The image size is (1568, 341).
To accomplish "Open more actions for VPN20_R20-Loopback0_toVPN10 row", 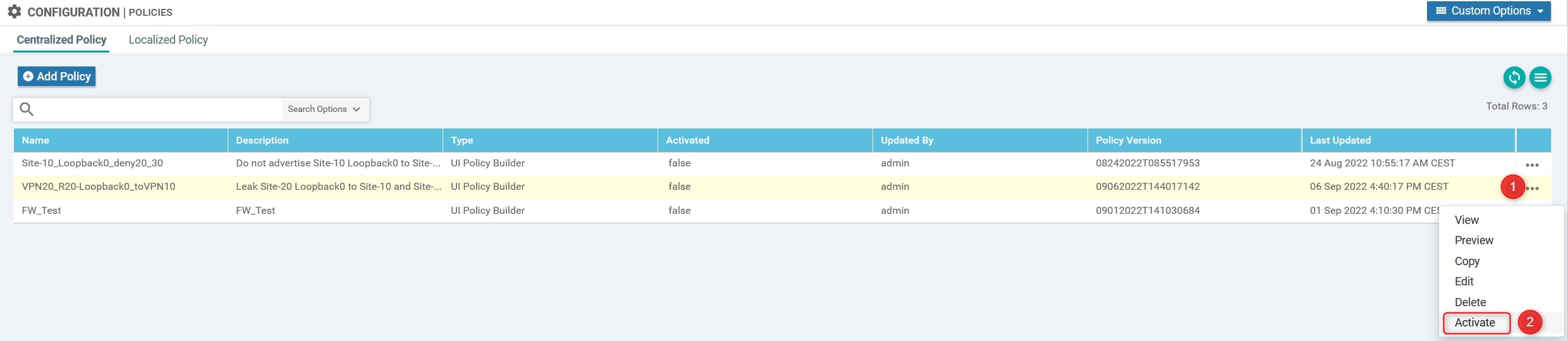I will pos(1533,188).
